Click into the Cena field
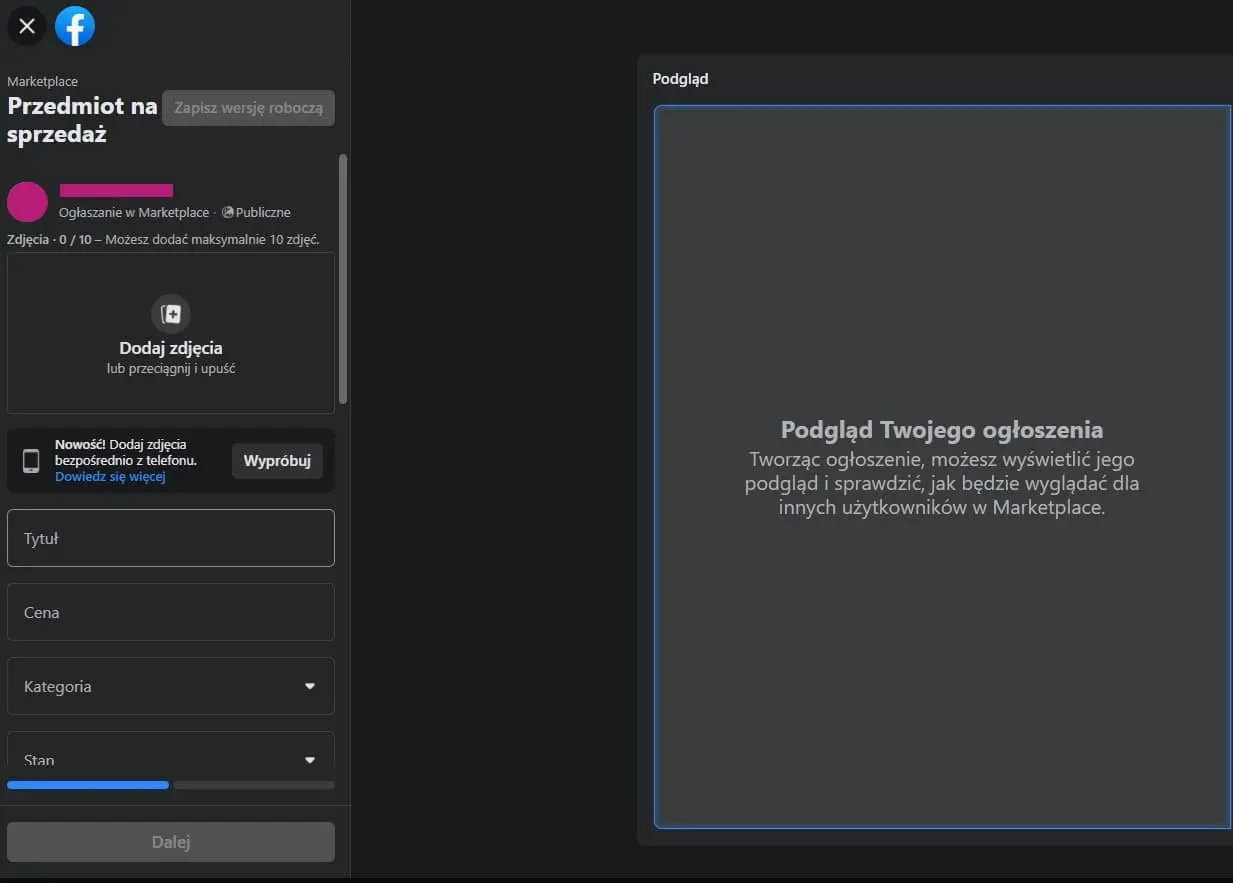The image size is (1233, 883). pyautogui.click(x=171, y=612)
